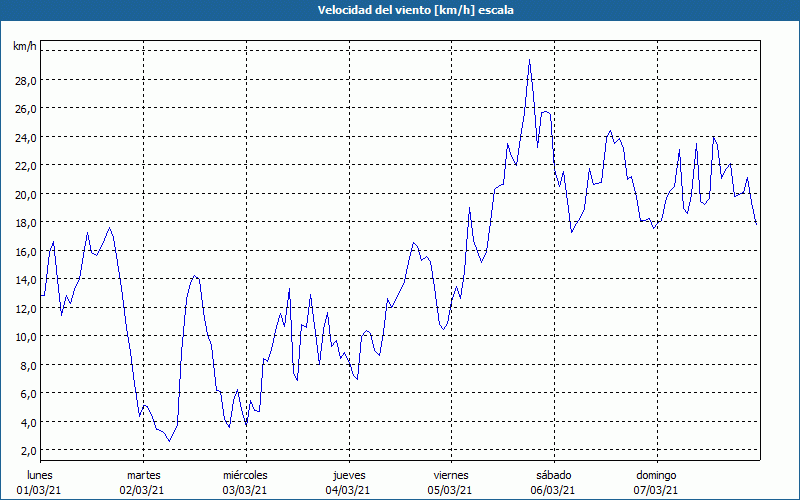This screenshot has height=500, width=800.
Task: Click the 'sábado' day label
Action: [553, 475]
